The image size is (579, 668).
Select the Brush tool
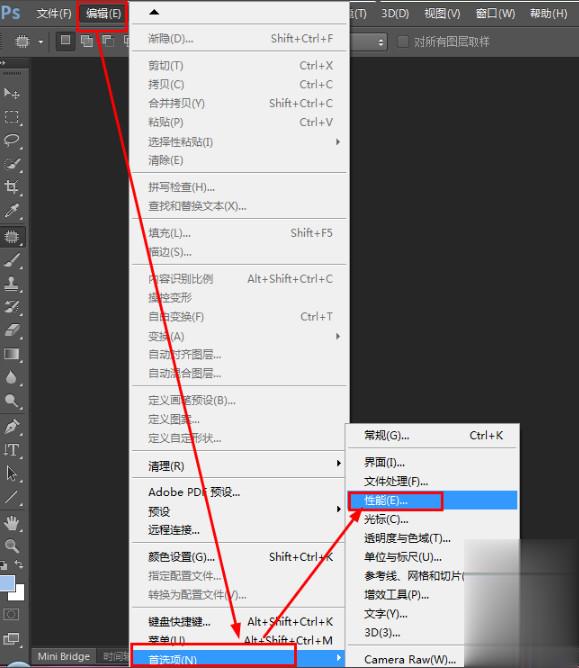(11, 260)
